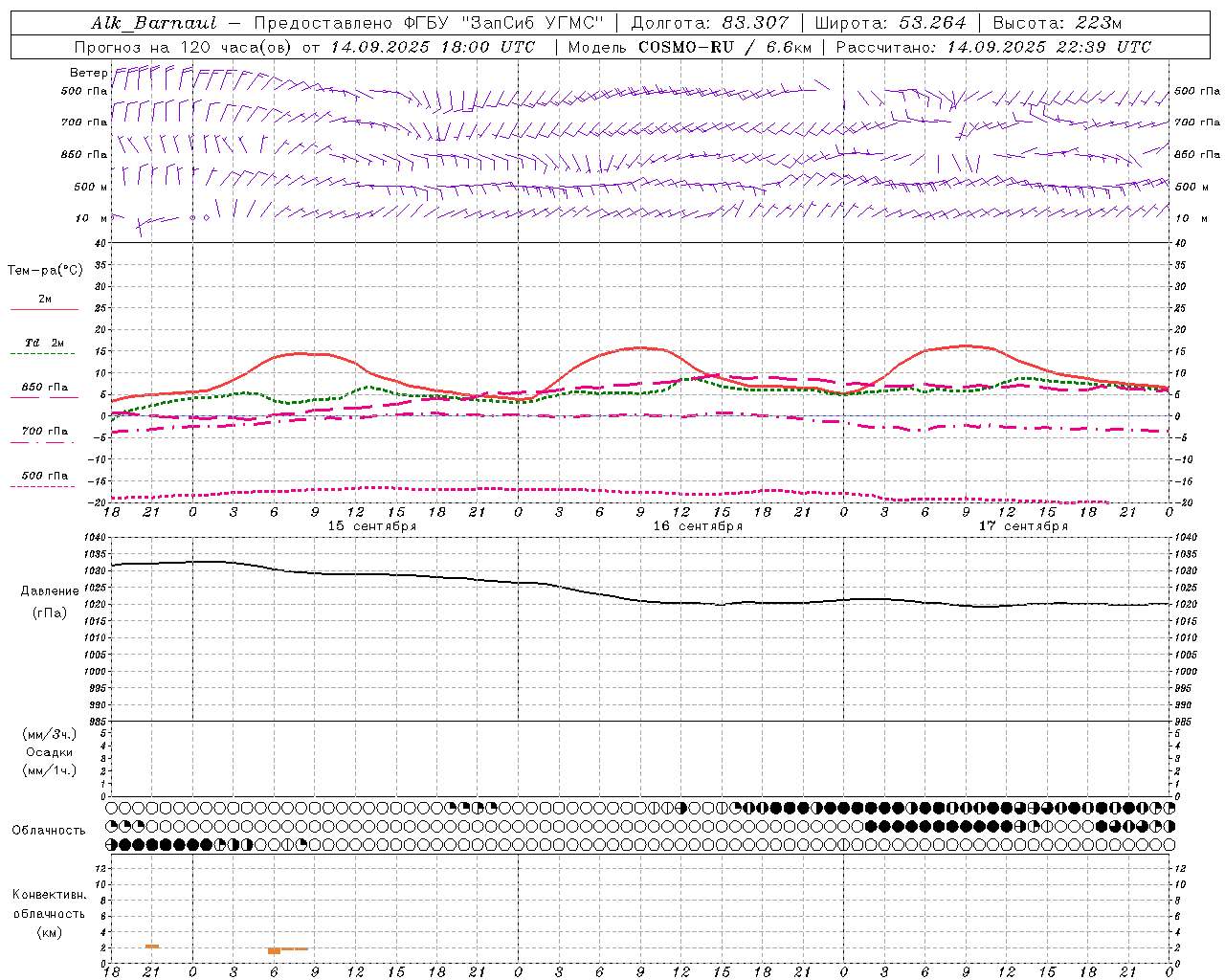The width and height of the screenshot is (1225, 980).
Task: Click the orange convective cloud bar near 21 hours
Action: 152,947
